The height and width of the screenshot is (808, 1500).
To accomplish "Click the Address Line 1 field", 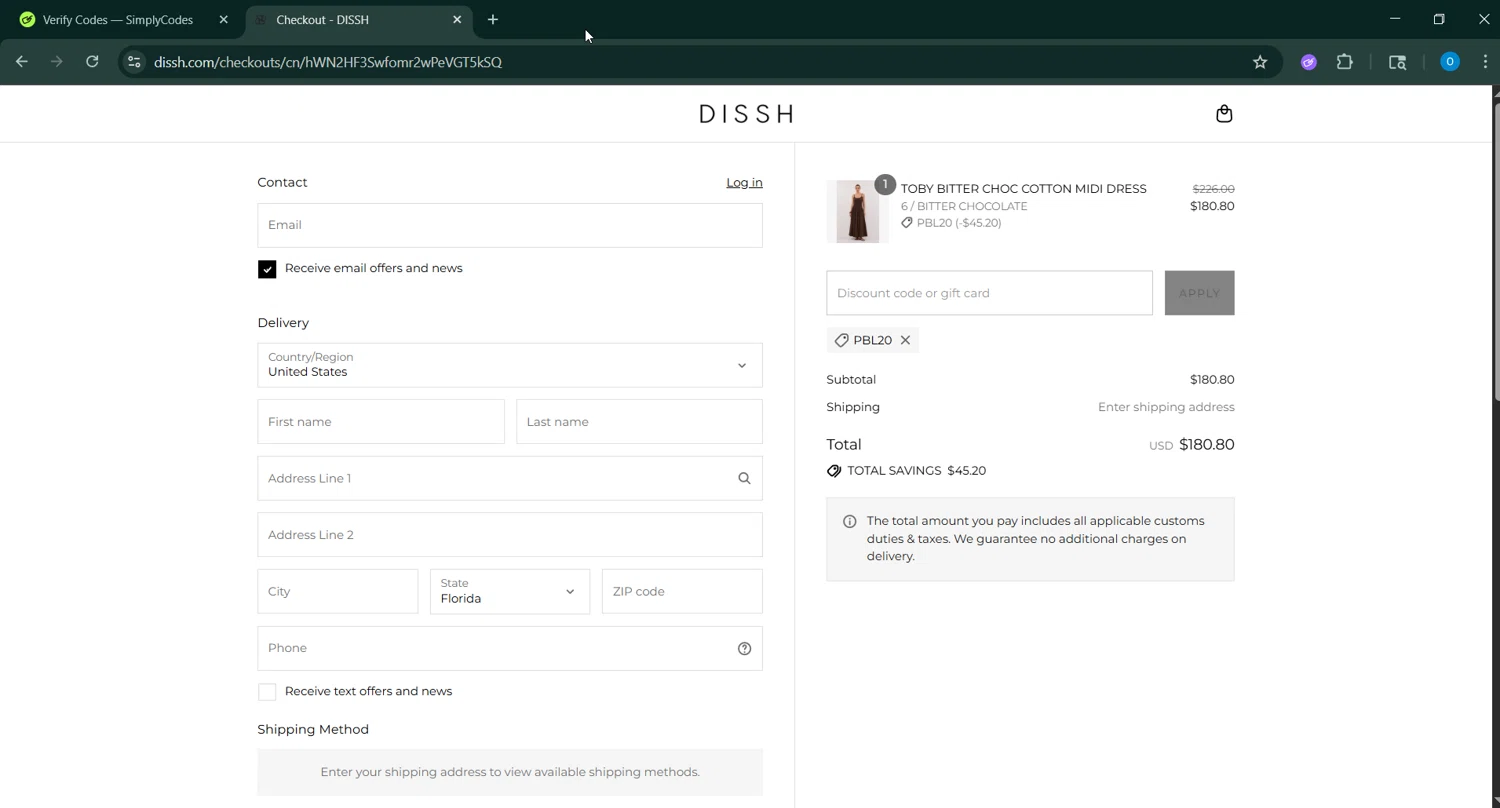I will [x=510, y=478].
